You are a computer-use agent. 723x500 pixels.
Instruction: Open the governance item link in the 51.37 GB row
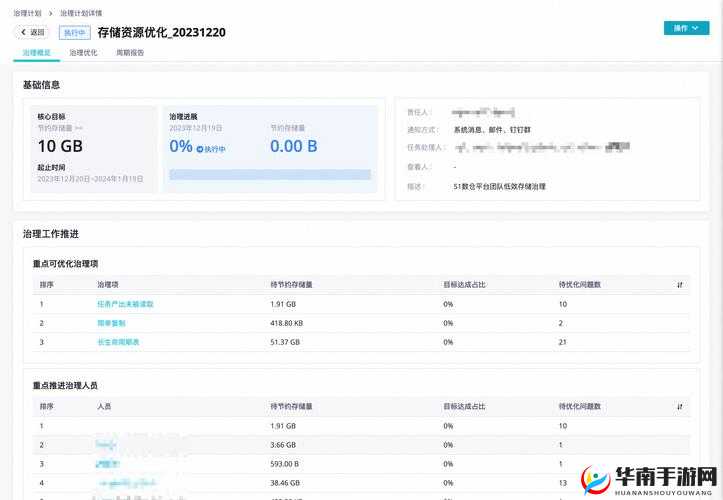[x=118, y=342]
